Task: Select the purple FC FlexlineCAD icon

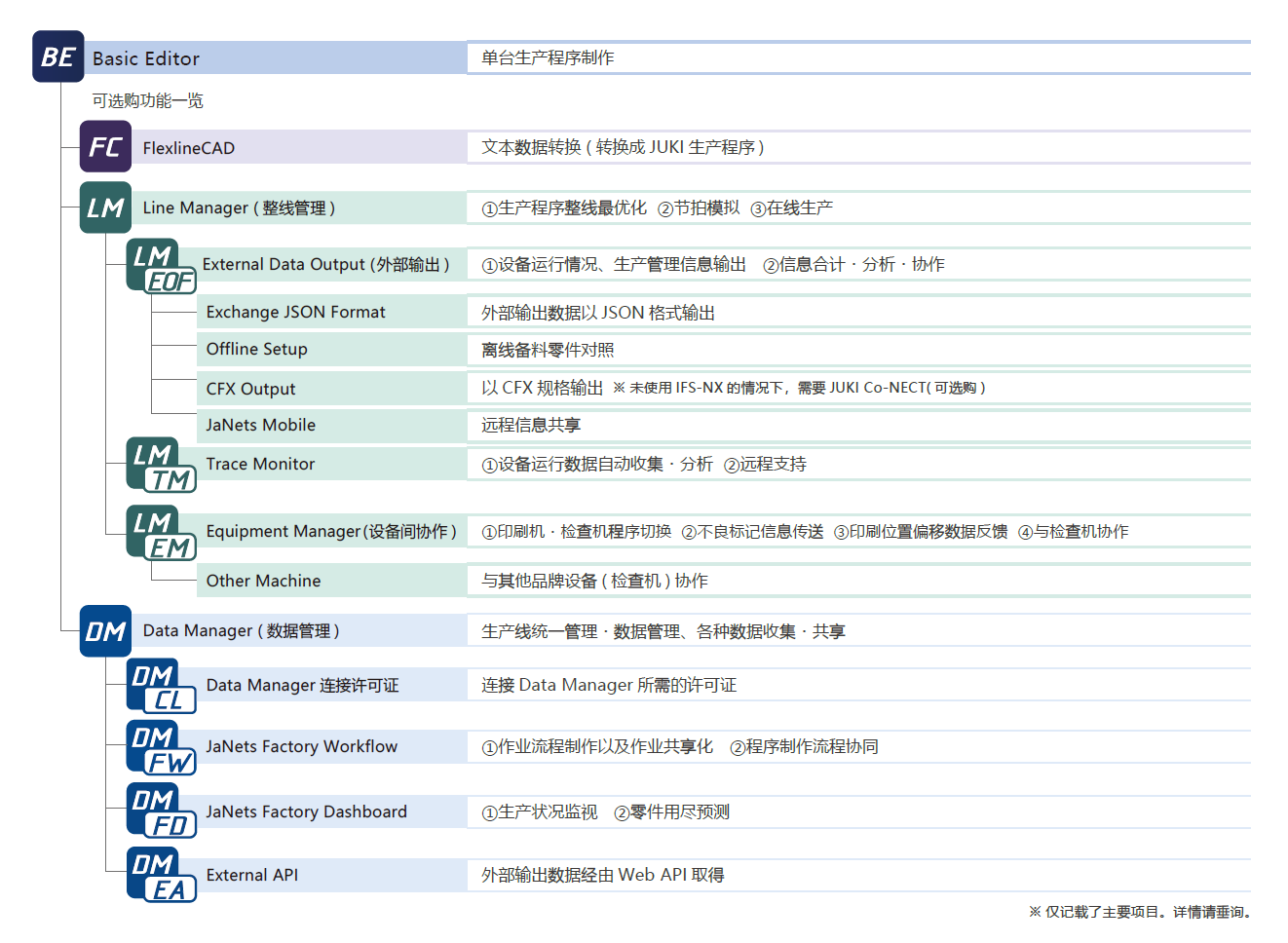Action: [105, 147]
